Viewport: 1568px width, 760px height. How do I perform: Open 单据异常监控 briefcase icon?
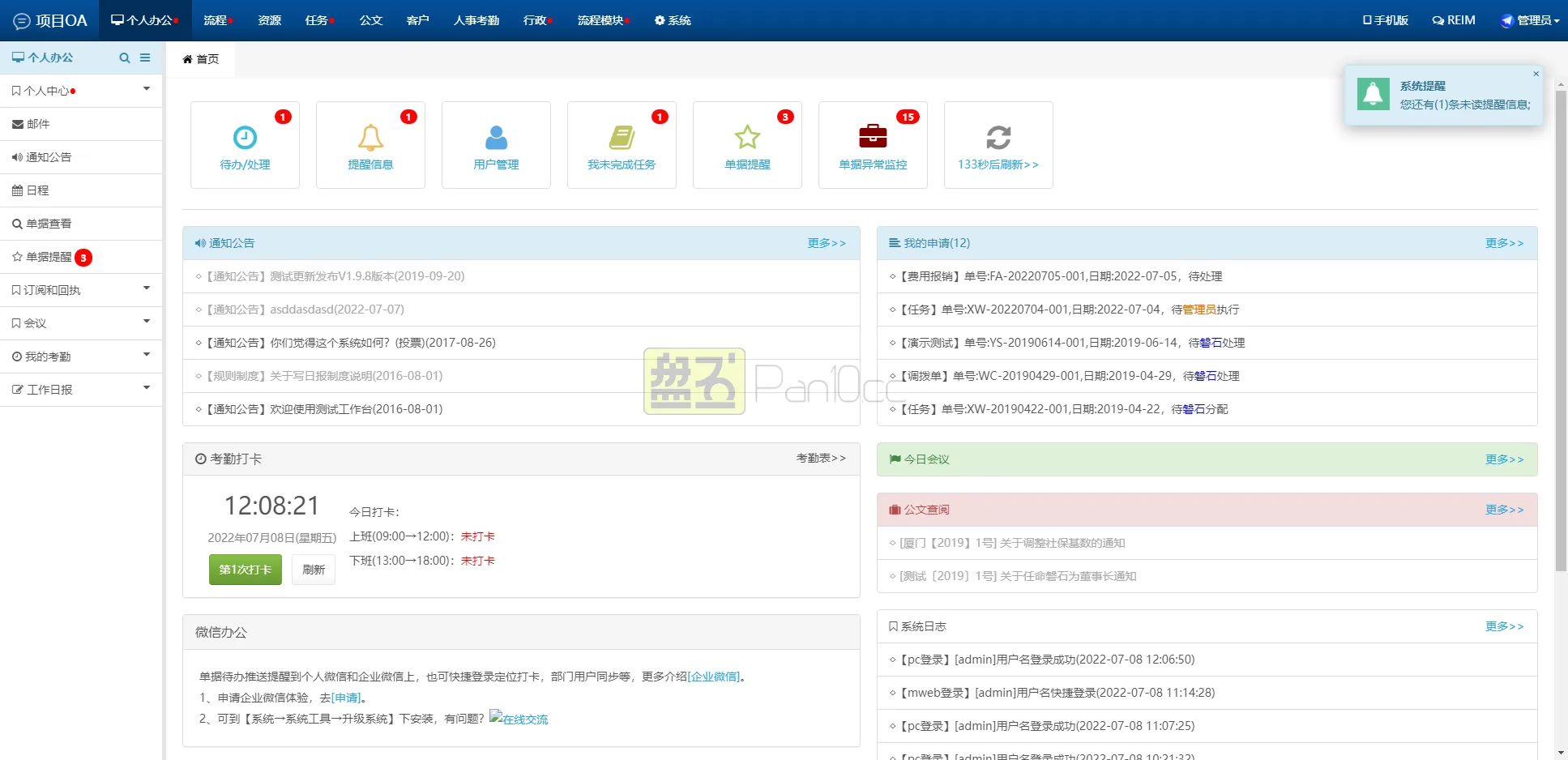point(873,138)
